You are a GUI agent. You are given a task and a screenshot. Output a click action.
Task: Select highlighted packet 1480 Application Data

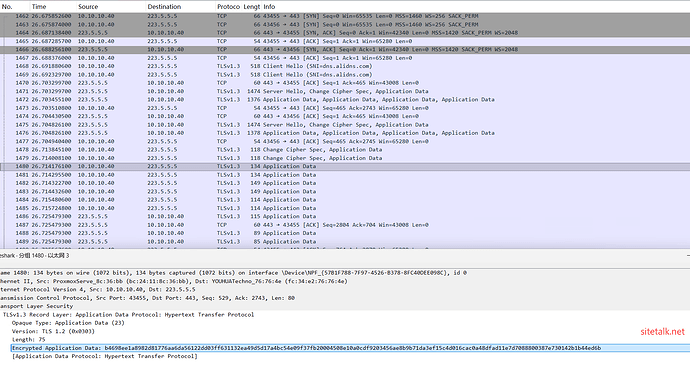coord(345,167)
